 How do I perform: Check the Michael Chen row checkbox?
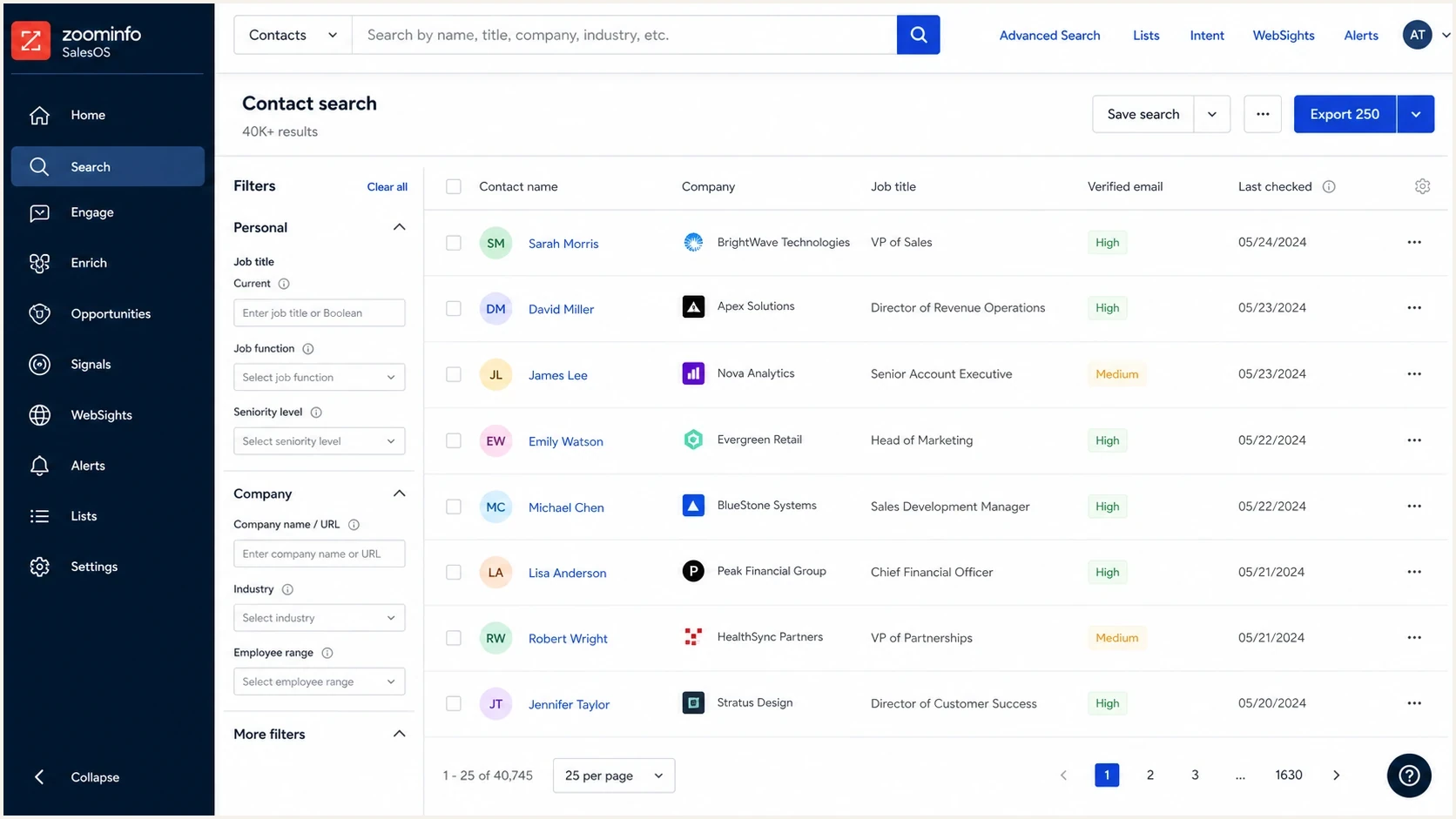tap(454, 507)
